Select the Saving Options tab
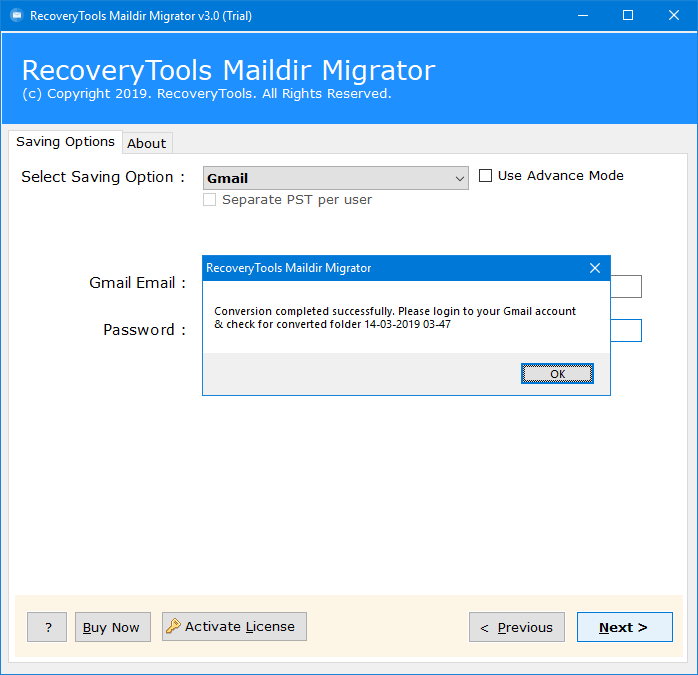 tap(65, 142)
